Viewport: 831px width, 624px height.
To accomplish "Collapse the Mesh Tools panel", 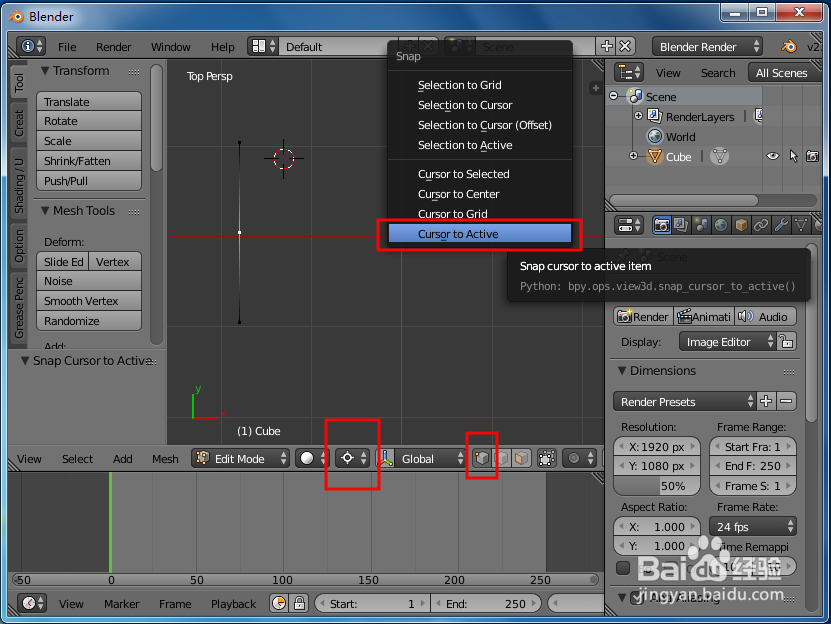I will [x=45, y=210].
